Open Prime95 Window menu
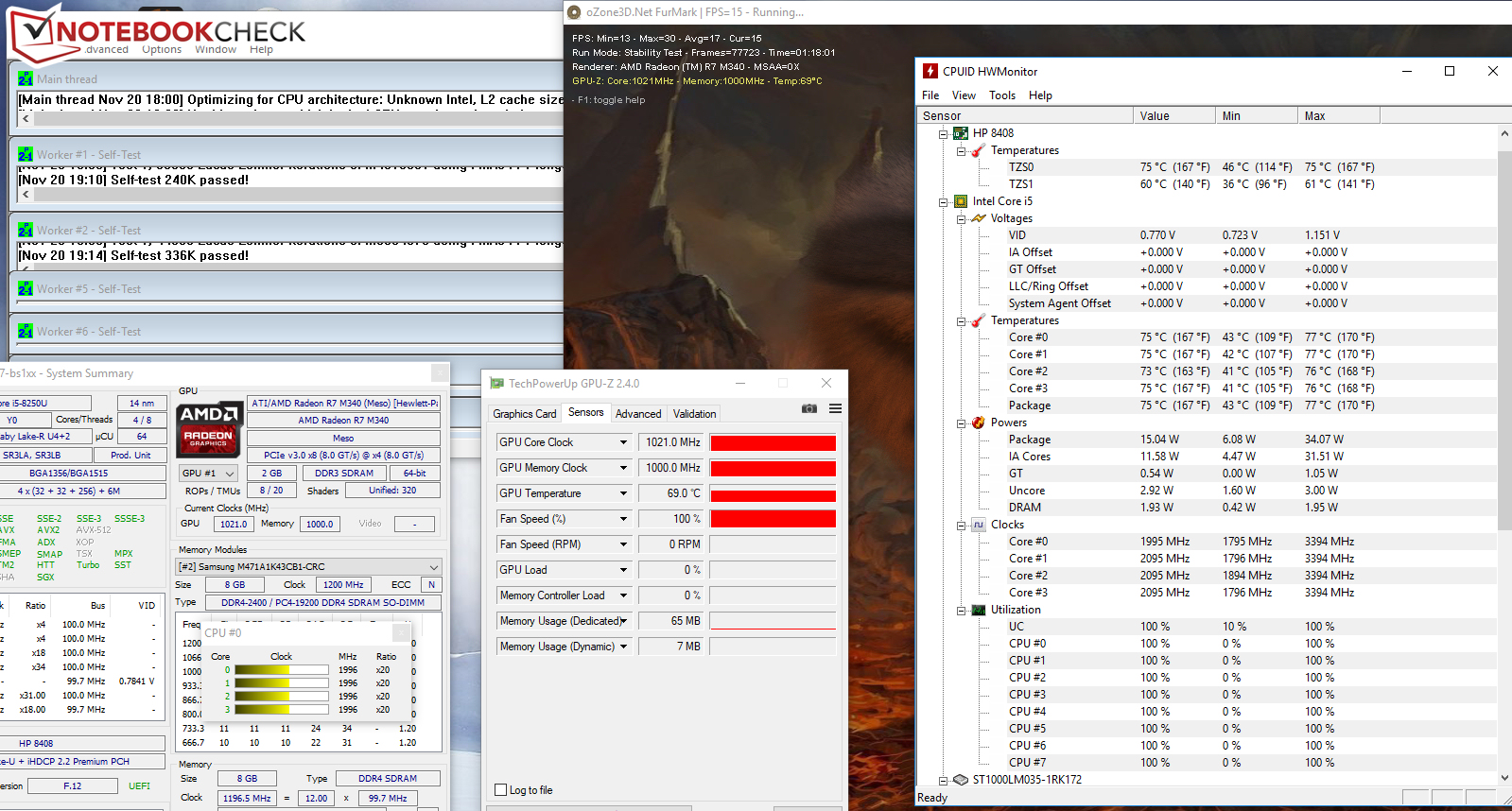This screenshot has width=1512, height=811. [216, 50]
